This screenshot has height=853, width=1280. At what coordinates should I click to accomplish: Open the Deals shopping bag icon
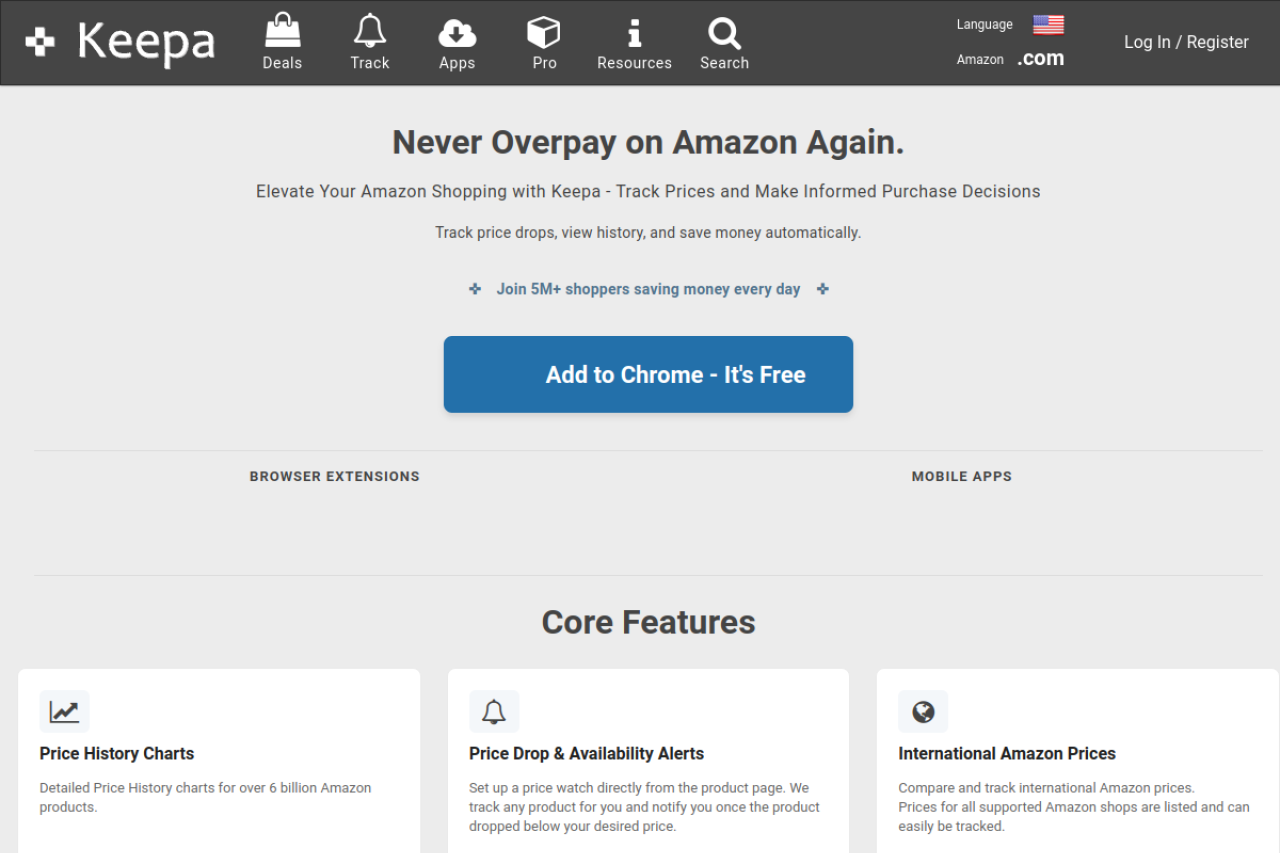282,32
